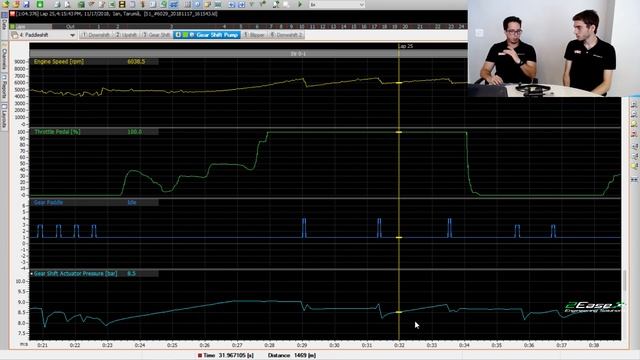The height and width of the screenshot is (360, 640).
Task: Click the Gear Shift Actuator Pressure [bar] label
Action: tap(76, 273)
